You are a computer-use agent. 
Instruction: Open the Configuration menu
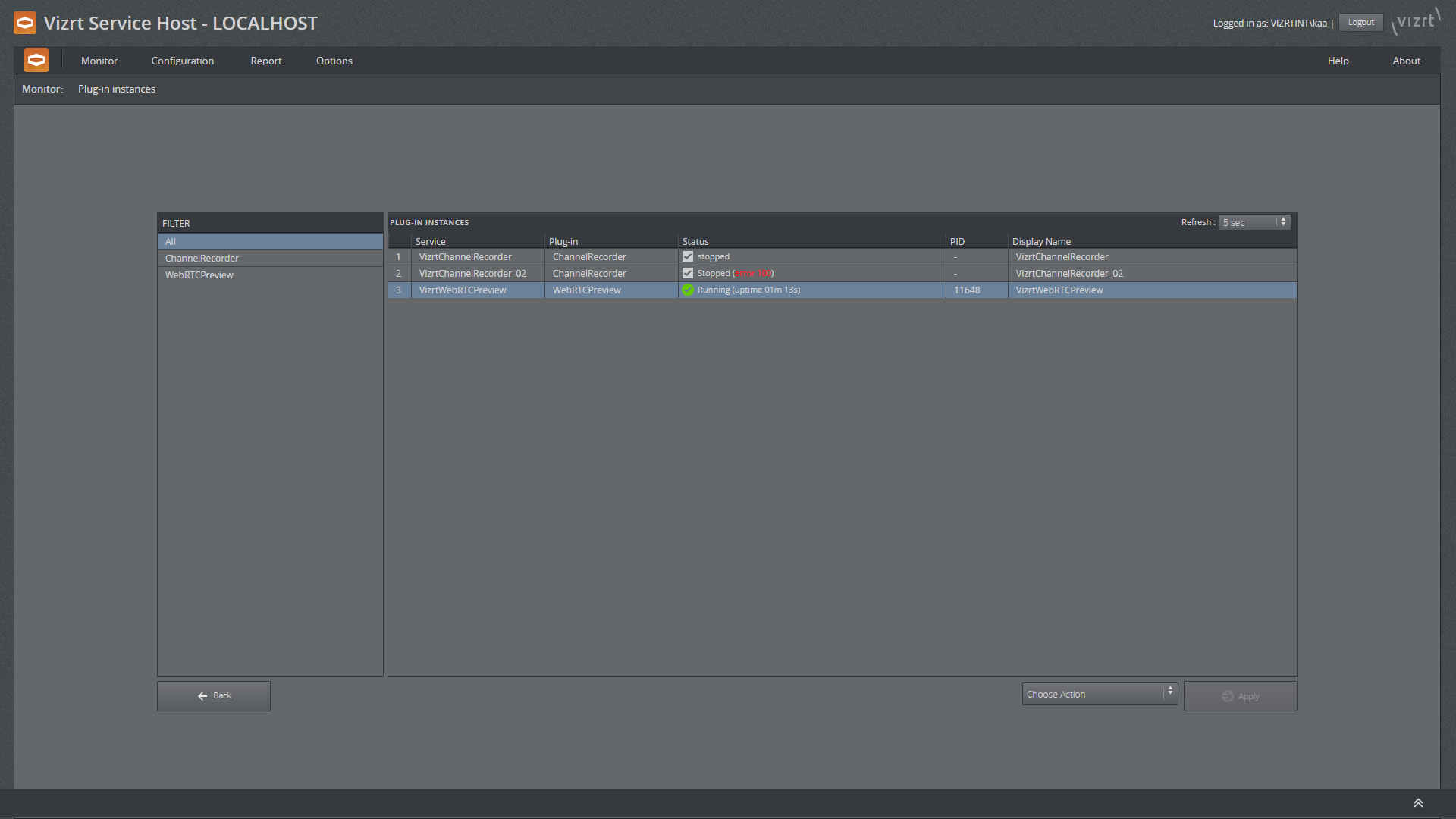[x=182, y=61]
